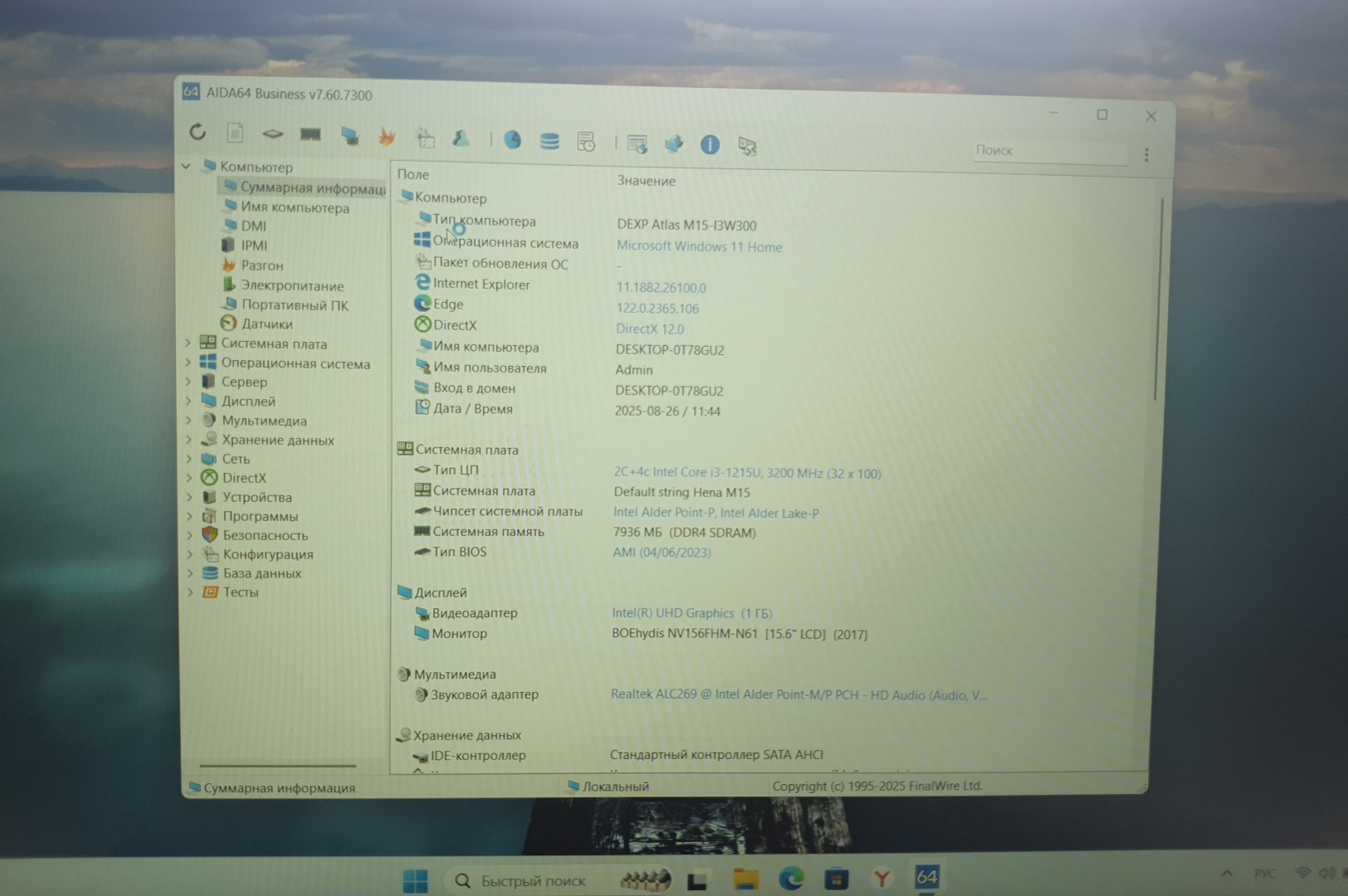This screenshot has width=1348, height=896.
Task: Open the Realtek ALC269 audio adapter link
Action: (798, 694)
